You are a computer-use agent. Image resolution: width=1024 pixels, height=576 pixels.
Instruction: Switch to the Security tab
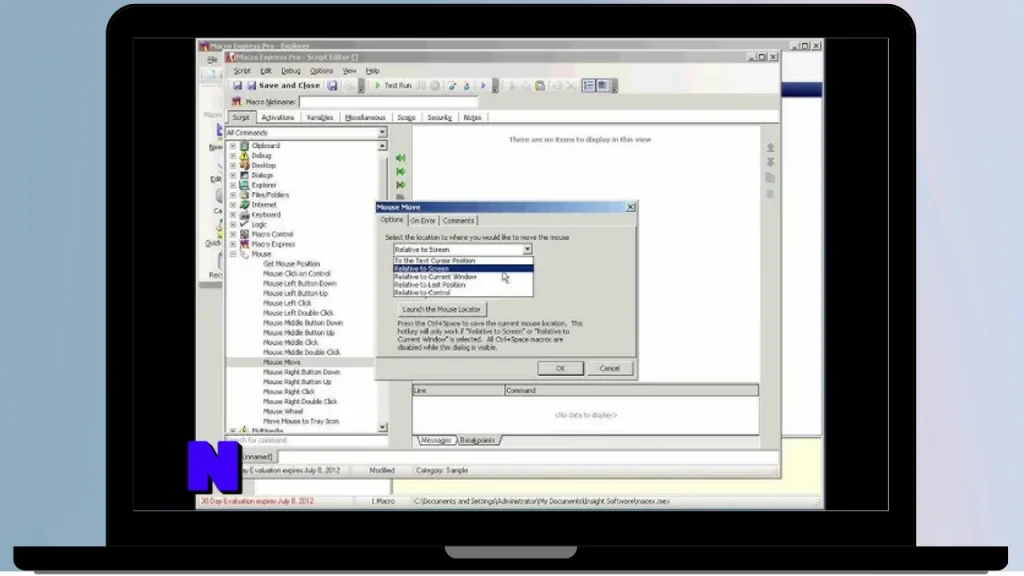(440, 118)
